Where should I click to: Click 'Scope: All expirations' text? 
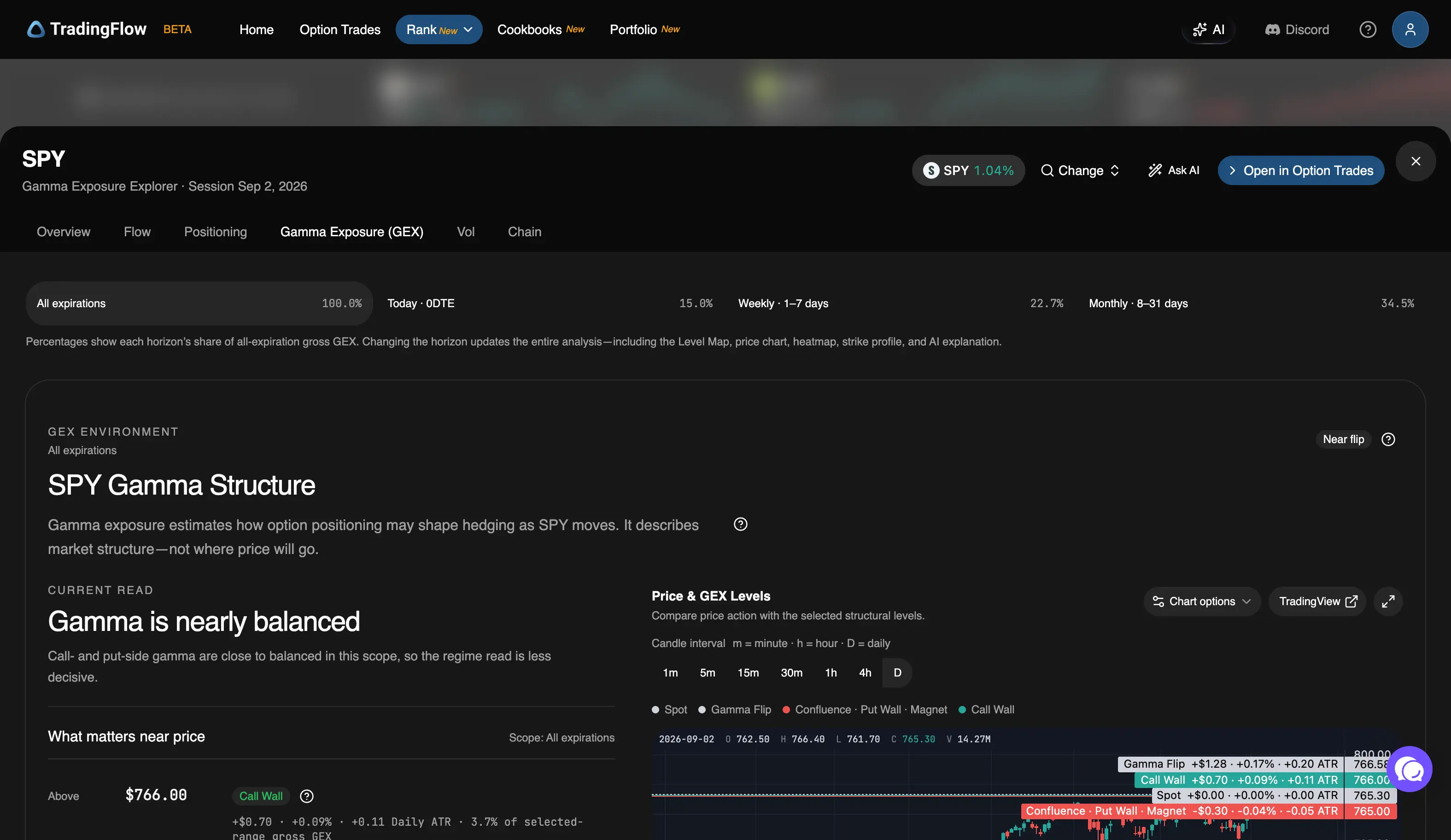pos(562,737)
